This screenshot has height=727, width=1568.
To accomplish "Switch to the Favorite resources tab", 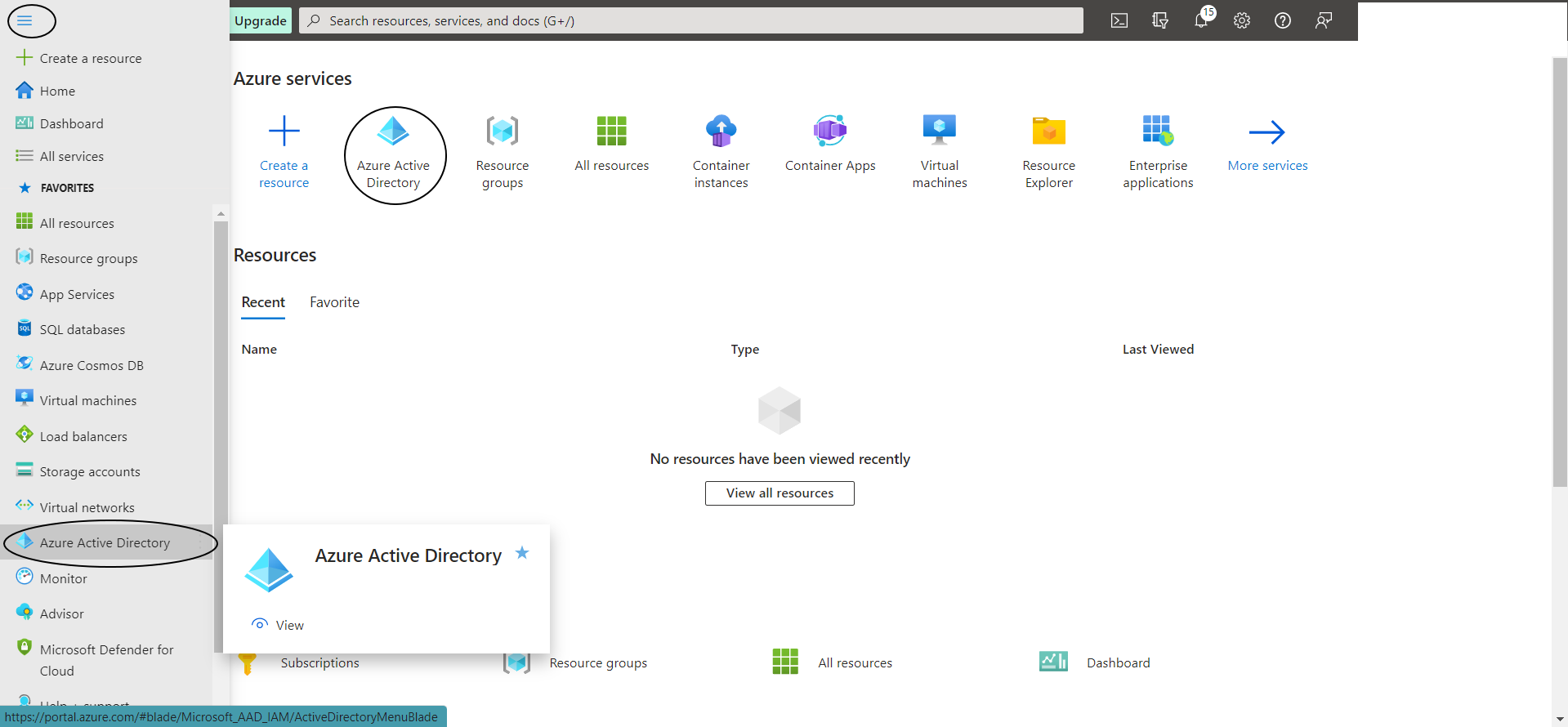I will (x=334, y=302).
